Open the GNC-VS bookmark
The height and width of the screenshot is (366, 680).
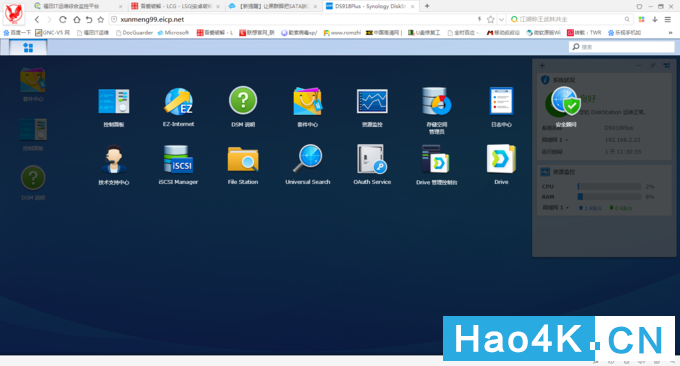[52, 33]
